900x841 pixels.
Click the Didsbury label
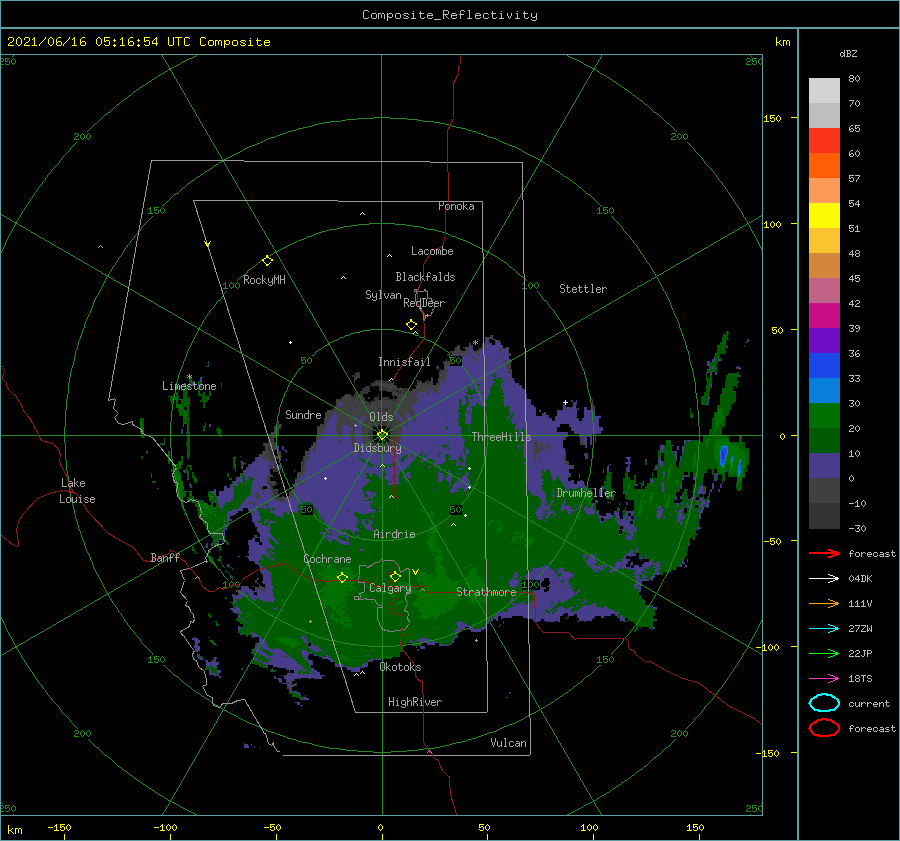click(378, 448)
